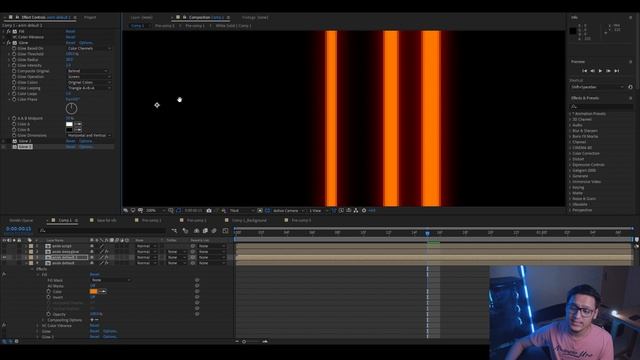This screenshot has height=360, width=640.
Task: Toggle All Masks value in timeline
Action: (x=93, y=286)
